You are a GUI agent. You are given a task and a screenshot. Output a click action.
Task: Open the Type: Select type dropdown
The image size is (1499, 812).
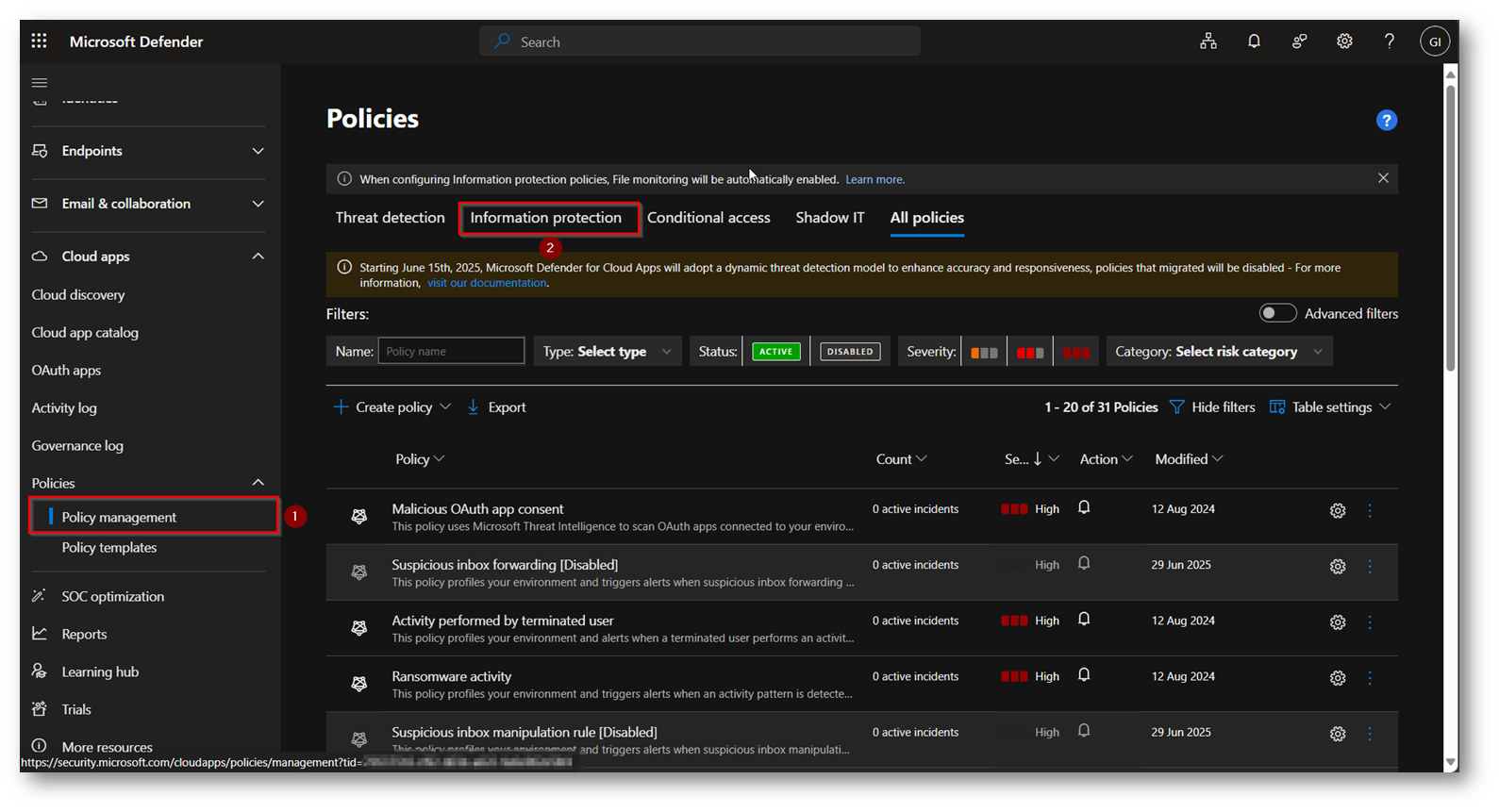click(608, 352)
